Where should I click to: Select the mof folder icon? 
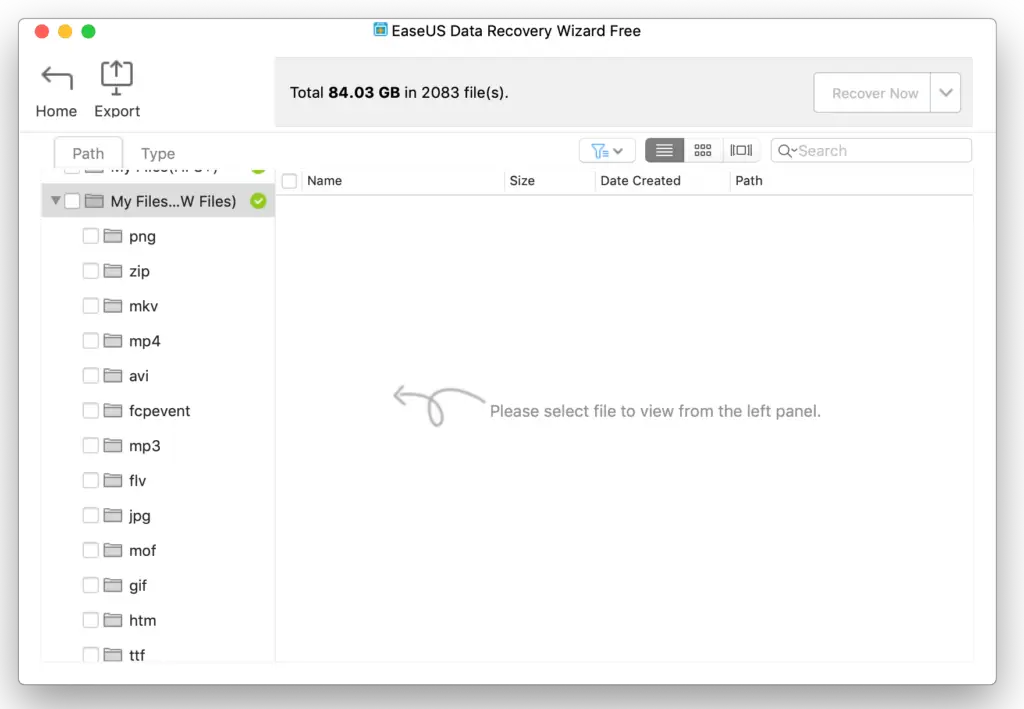113,550
